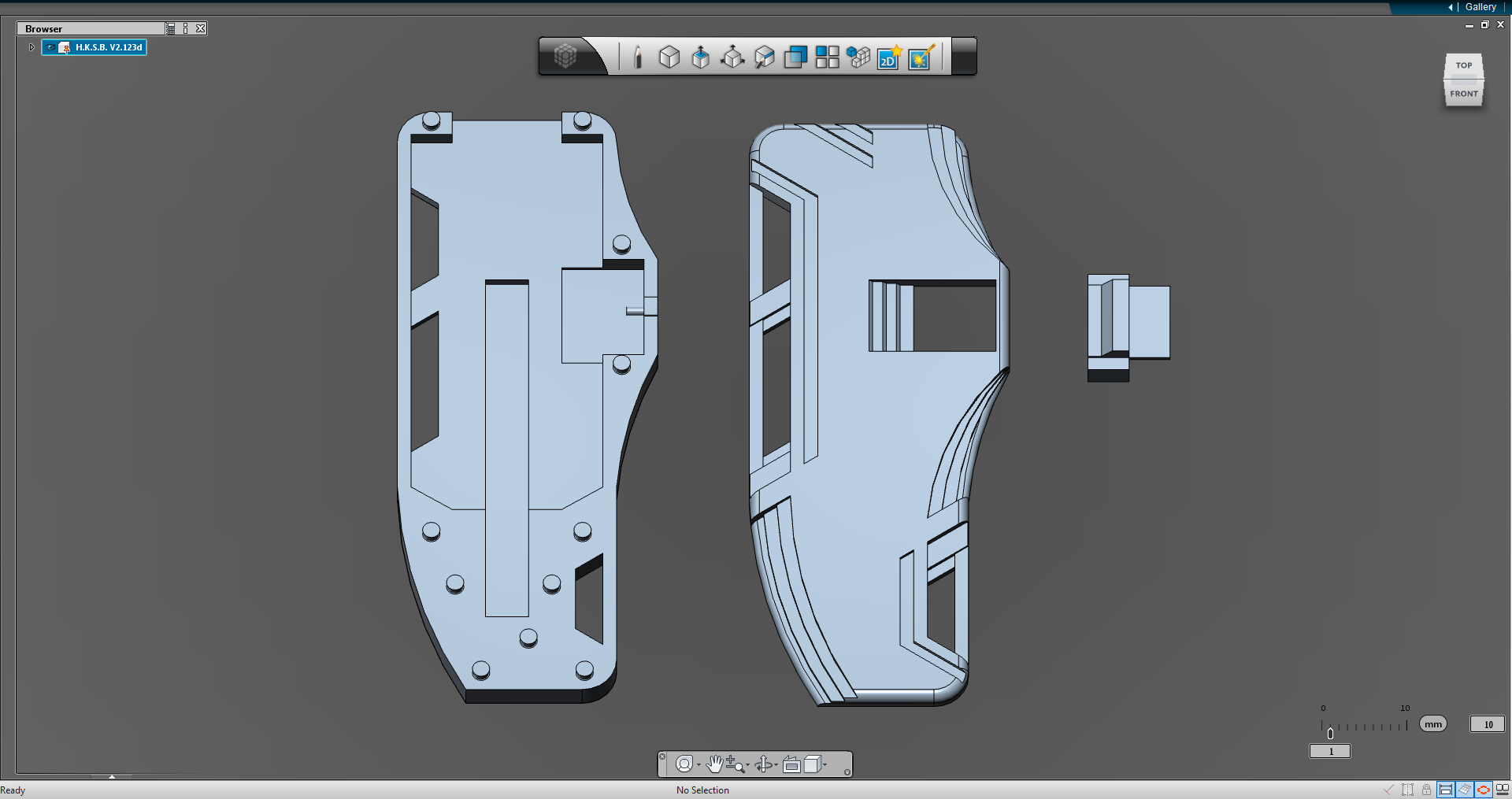Image resolution: width=1512 pixels, height=799 pixels.
Task: Click the Look At camera icon
Action: coord(791,764)
